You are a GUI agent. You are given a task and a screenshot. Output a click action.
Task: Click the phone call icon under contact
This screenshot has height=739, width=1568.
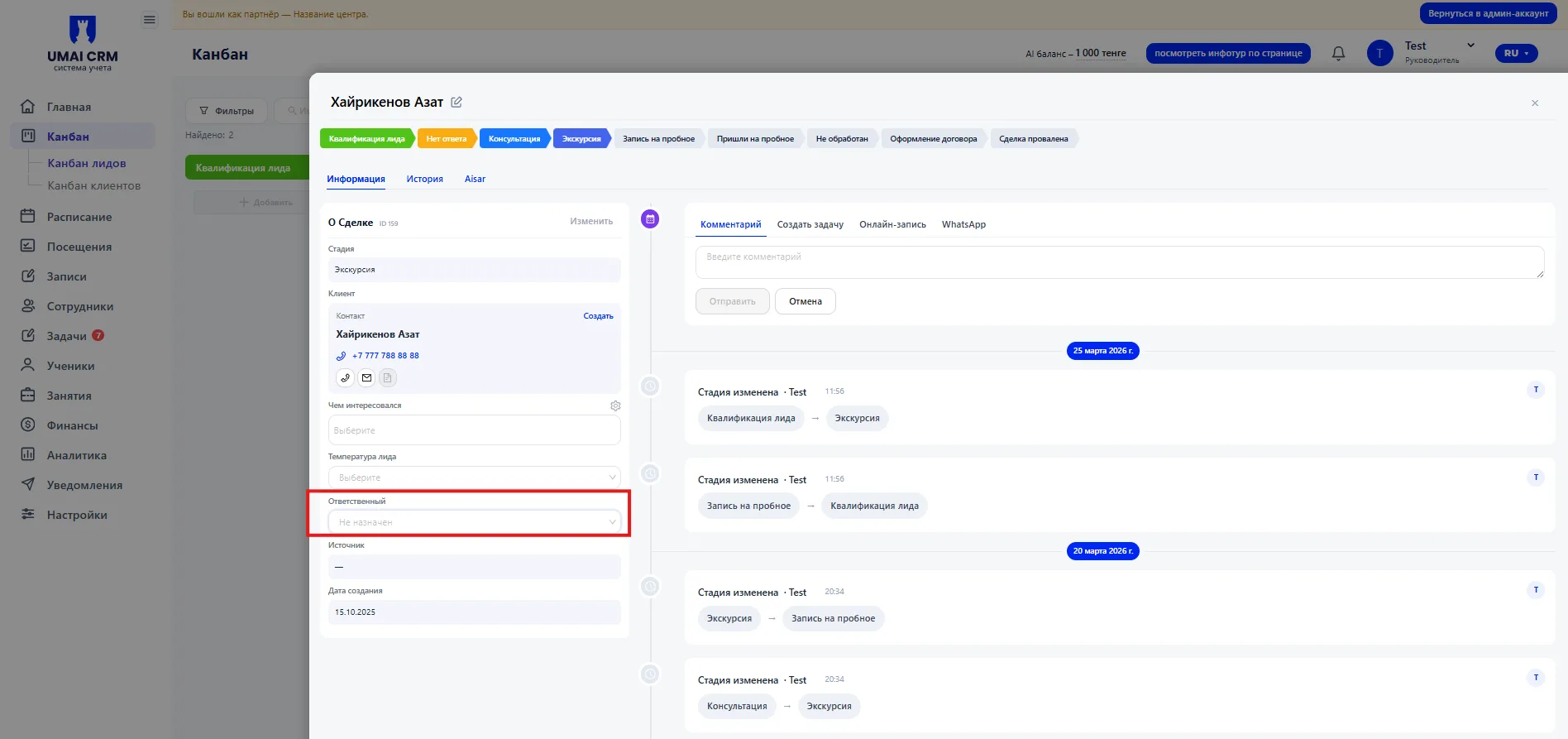coord(346,377)
